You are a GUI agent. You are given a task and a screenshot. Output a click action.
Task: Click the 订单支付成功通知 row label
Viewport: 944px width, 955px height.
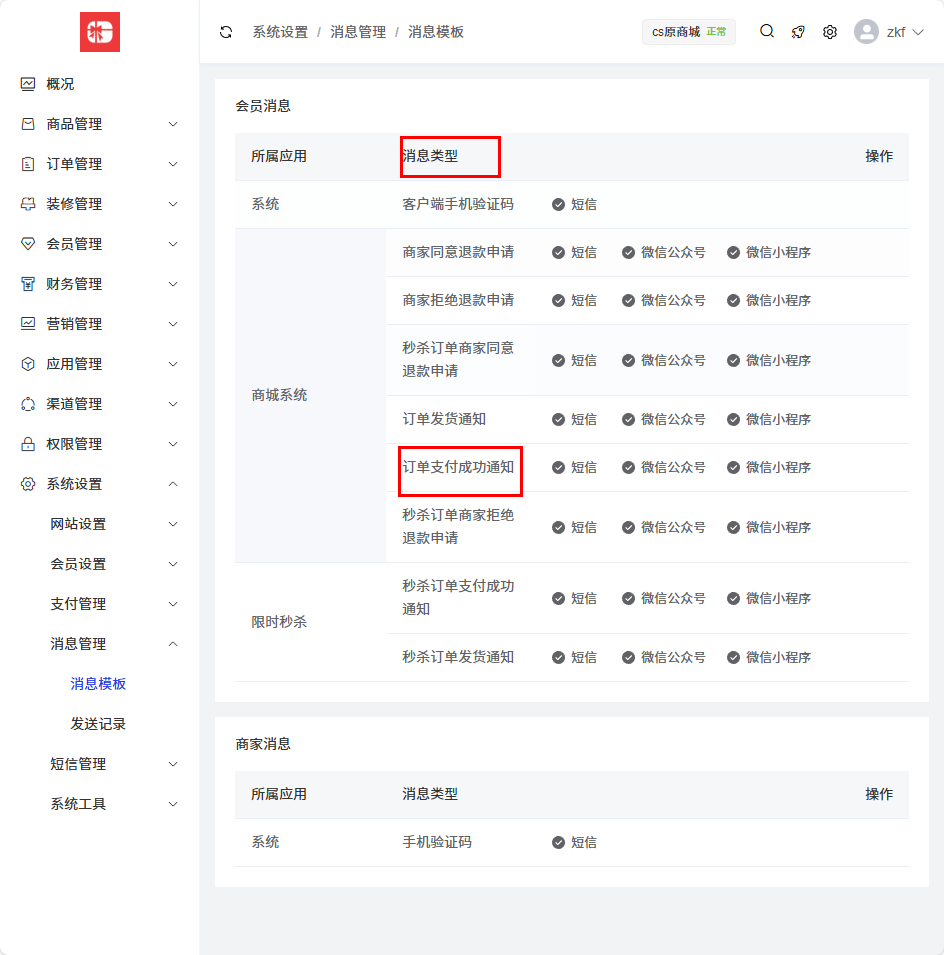(x=458, y=467)
